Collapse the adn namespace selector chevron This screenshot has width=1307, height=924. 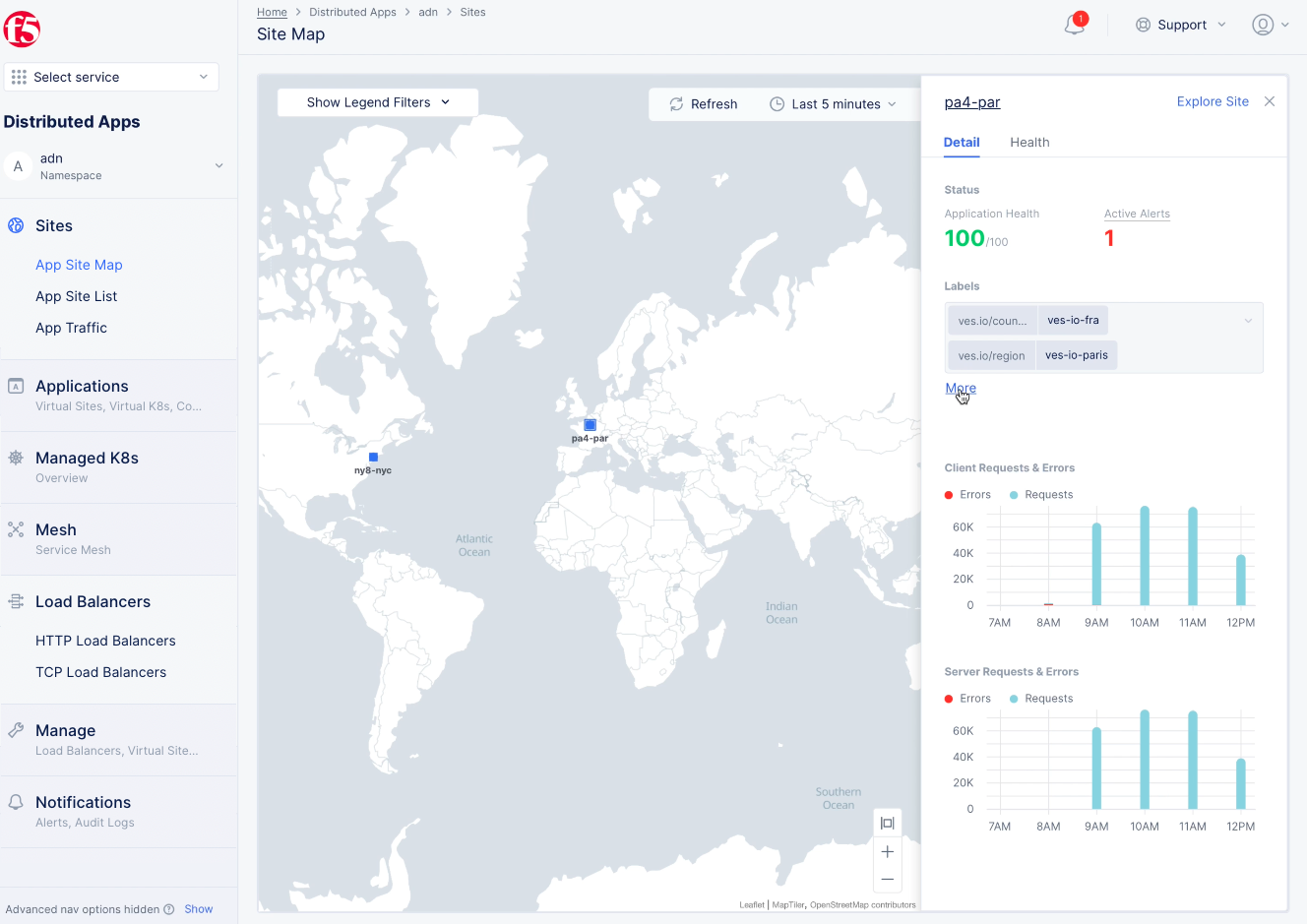pos(218,166)
